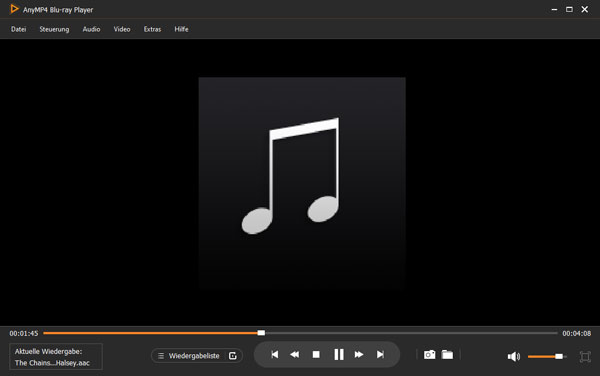600x376 pixels.
Task: Skip to the previous track
Action: 274,355
